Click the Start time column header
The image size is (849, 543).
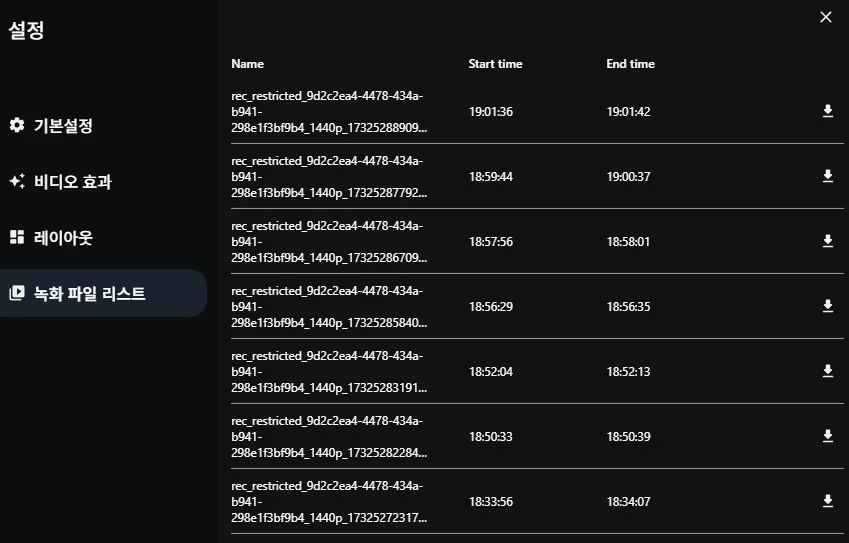pyautogui.click(x=495, y=64)
